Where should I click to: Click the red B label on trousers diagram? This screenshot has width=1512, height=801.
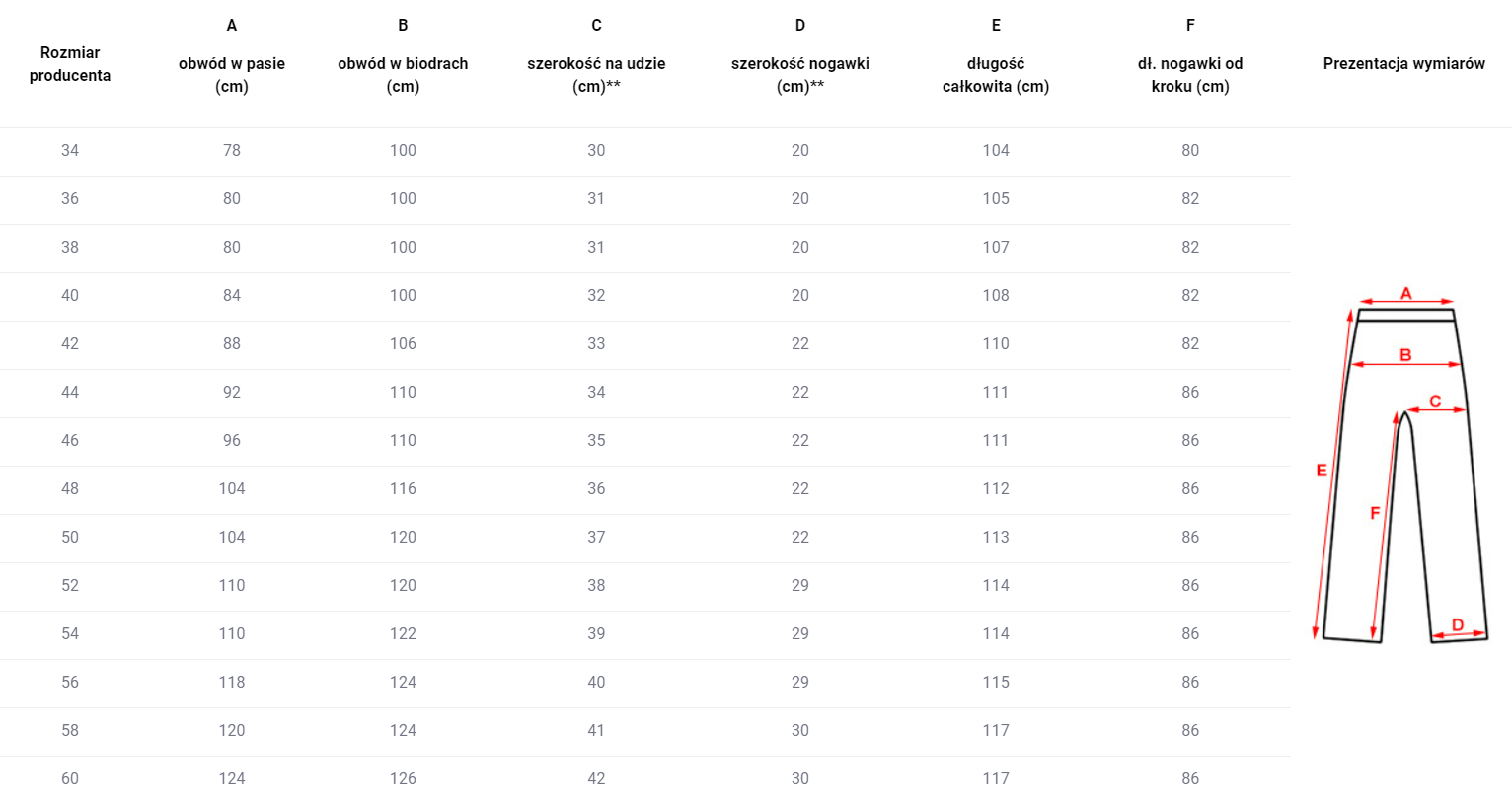pos(1405,355)
